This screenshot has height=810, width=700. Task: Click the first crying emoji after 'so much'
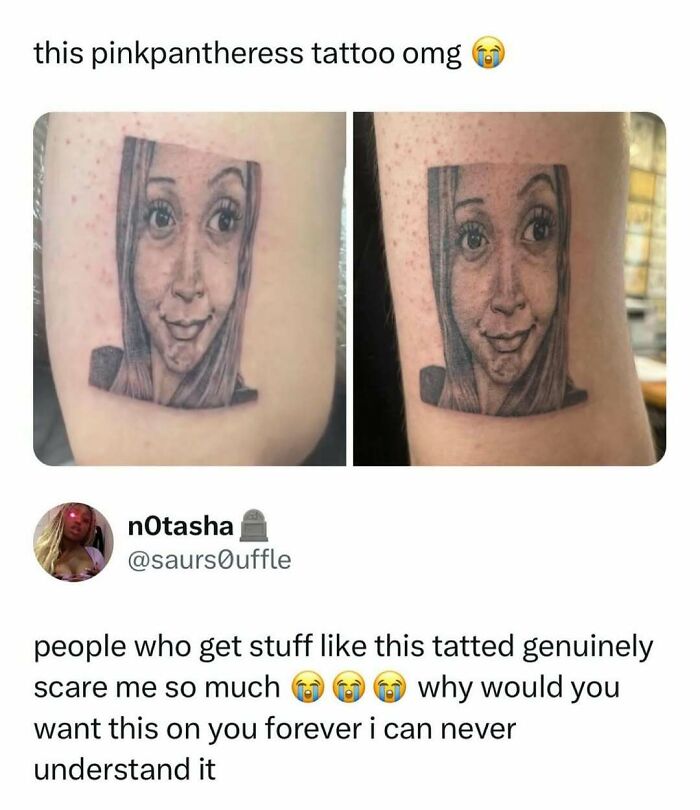point(308,688)
